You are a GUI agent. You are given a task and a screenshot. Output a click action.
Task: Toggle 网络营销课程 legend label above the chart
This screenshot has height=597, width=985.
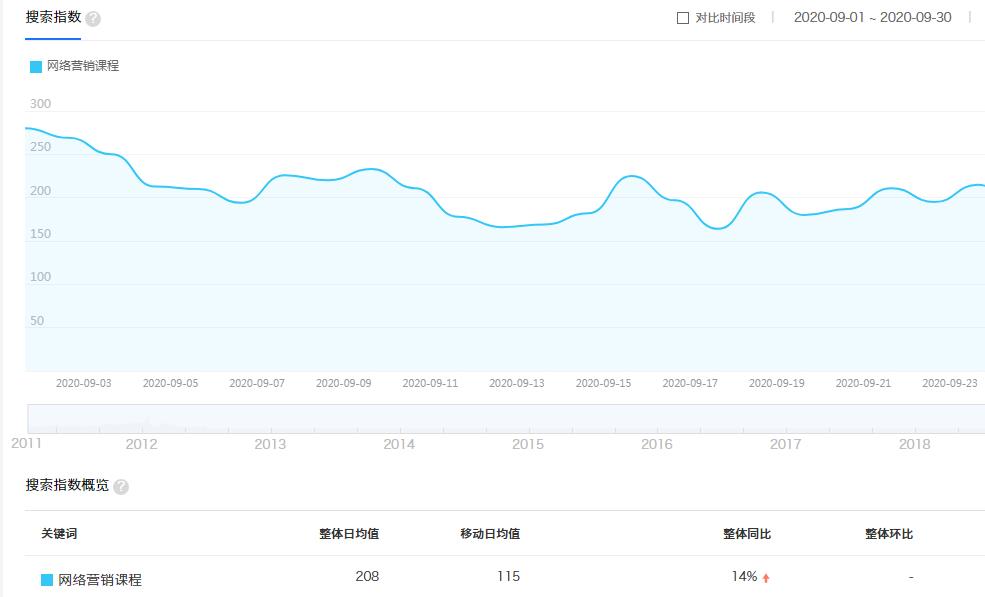click(83, 66)
